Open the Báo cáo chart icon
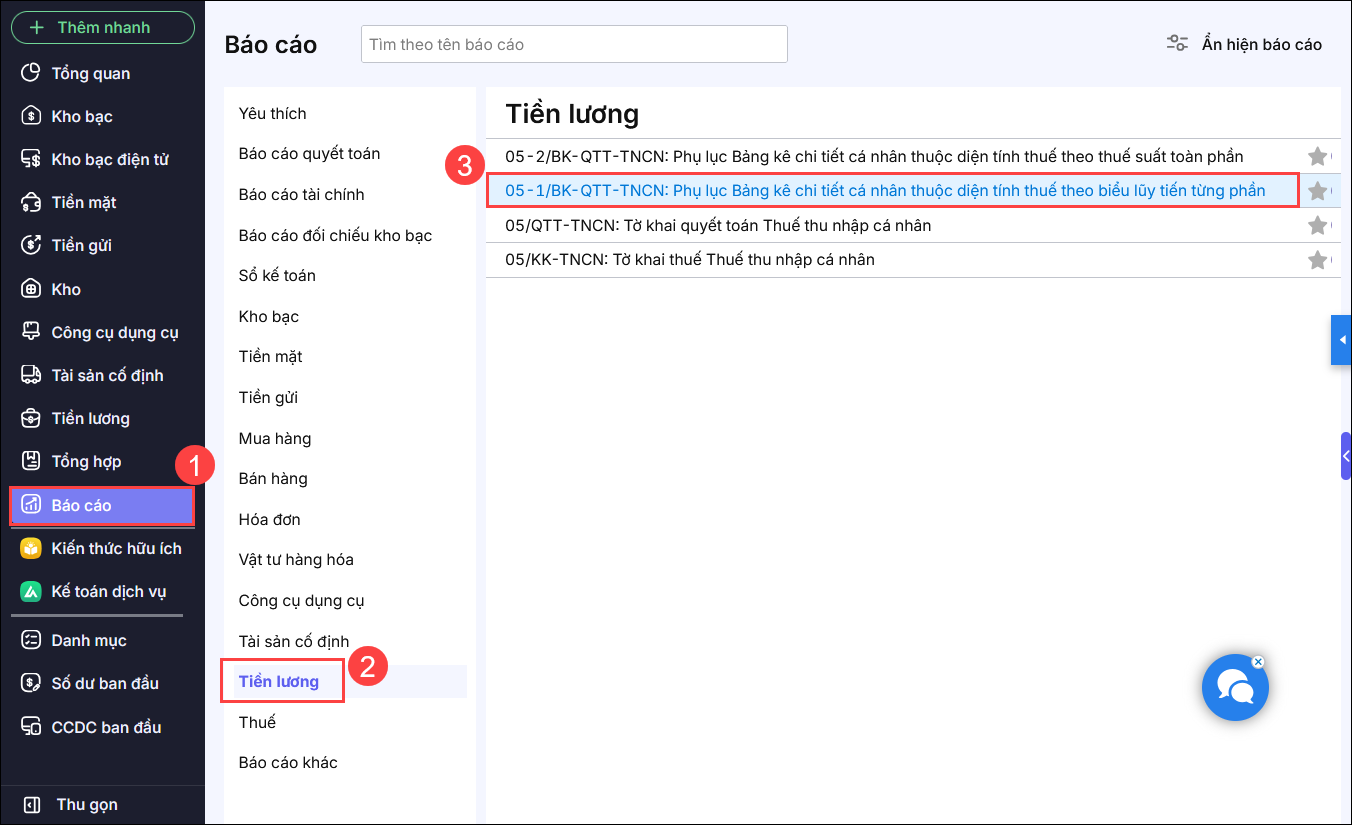Viewport: 1352px width, 825px height. pyautogui.click(x=32, y=505)
